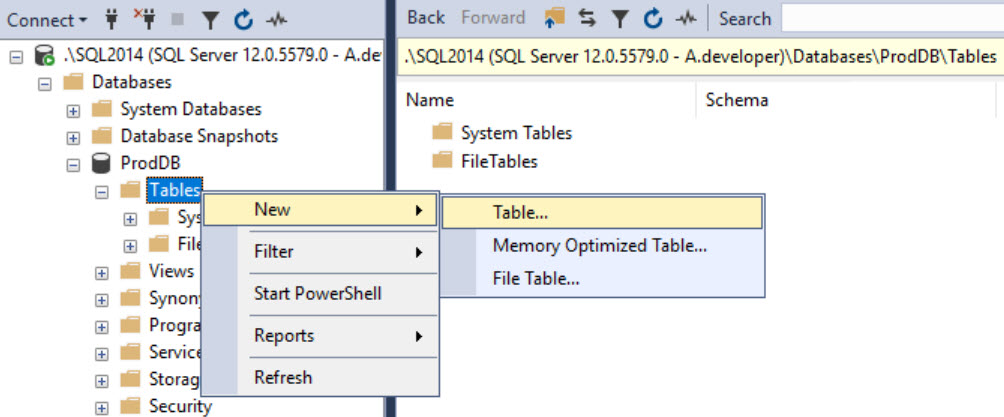Sort by the Name column header
This screenshot has height=417, width=1004.
430,100
